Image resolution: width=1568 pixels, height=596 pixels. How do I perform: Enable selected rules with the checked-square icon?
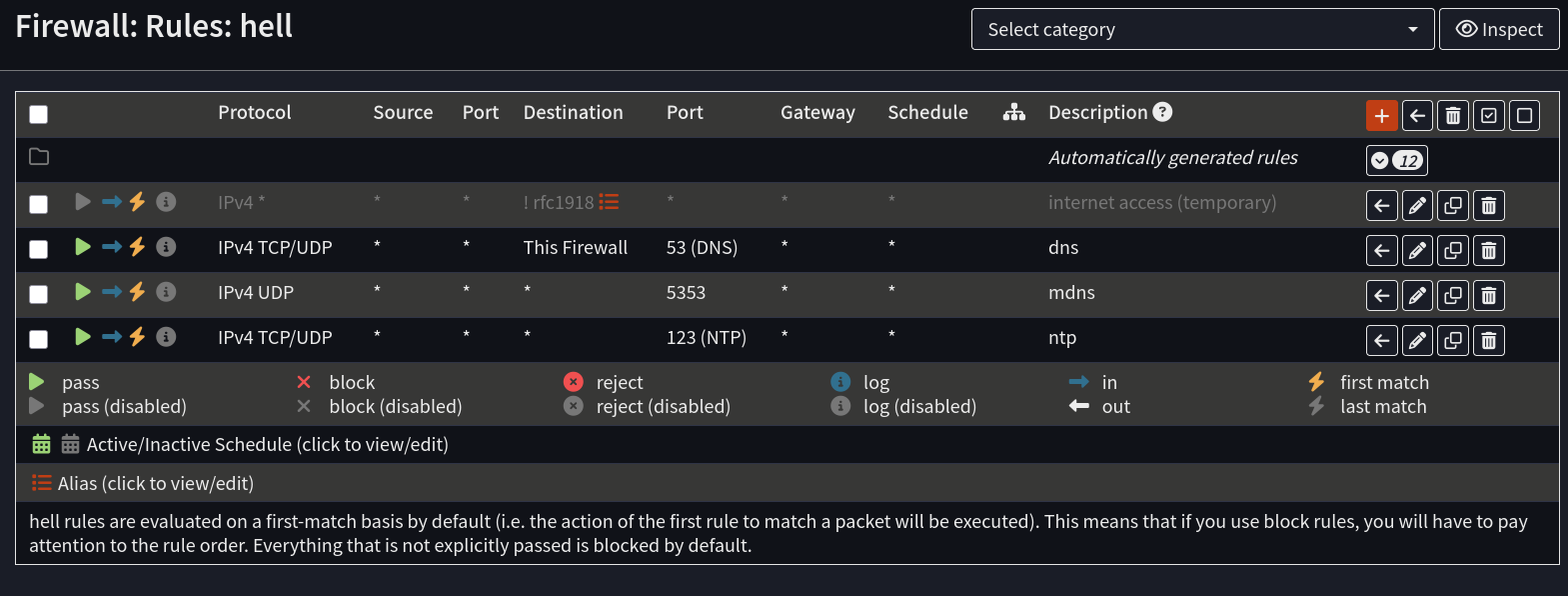1488,115
